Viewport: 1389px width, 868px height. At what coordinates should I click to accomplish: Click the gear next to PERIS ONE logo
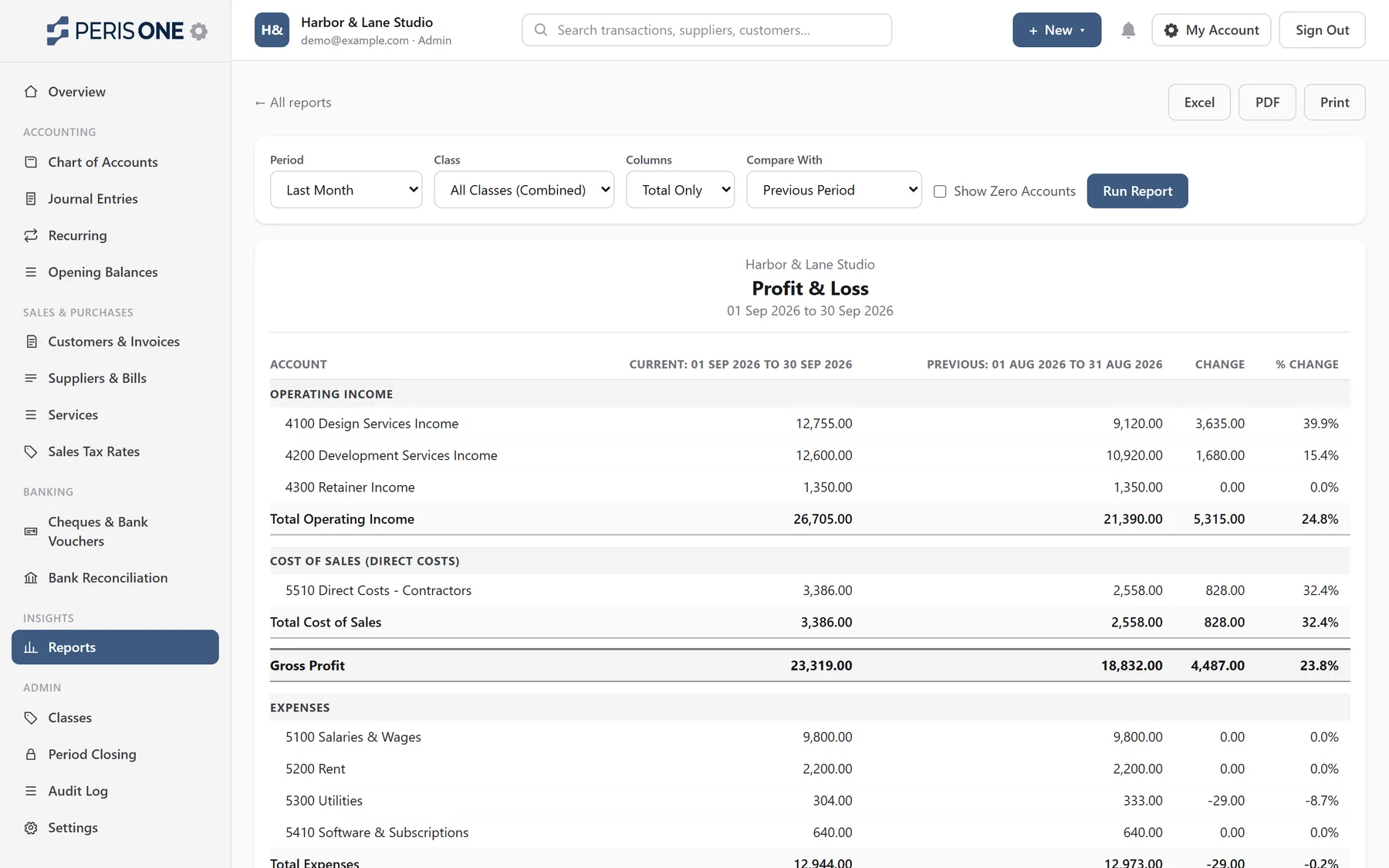pos(199,31)
